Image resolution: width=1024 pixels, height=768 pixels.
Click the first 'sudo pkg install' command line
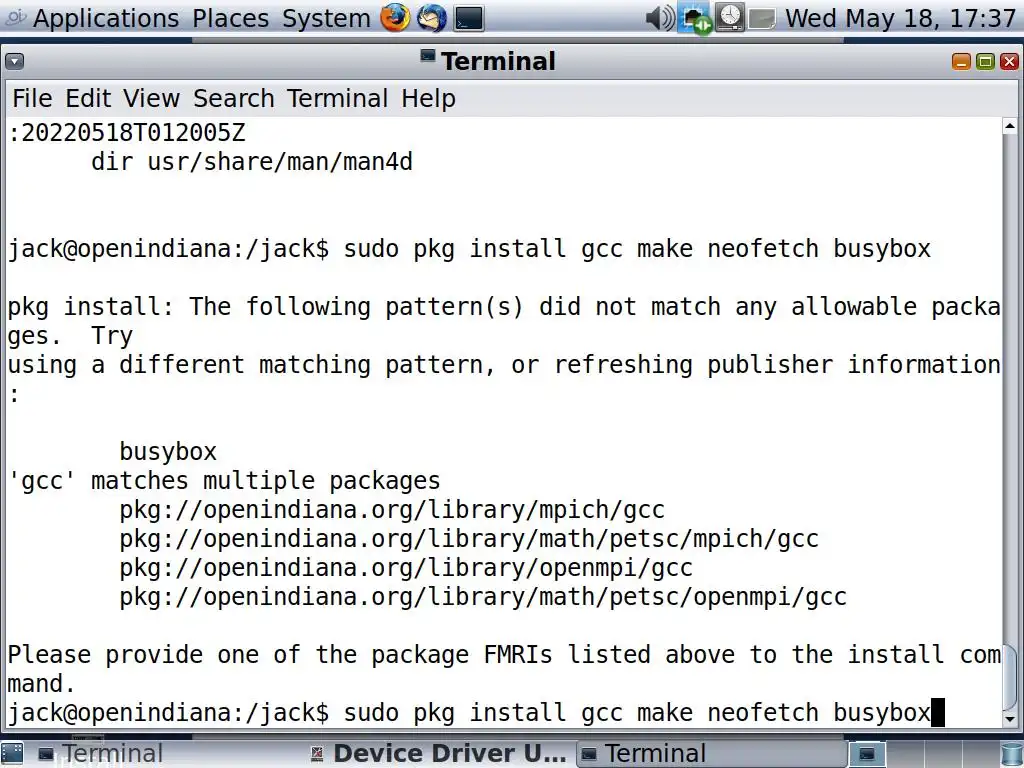point(469,249)
